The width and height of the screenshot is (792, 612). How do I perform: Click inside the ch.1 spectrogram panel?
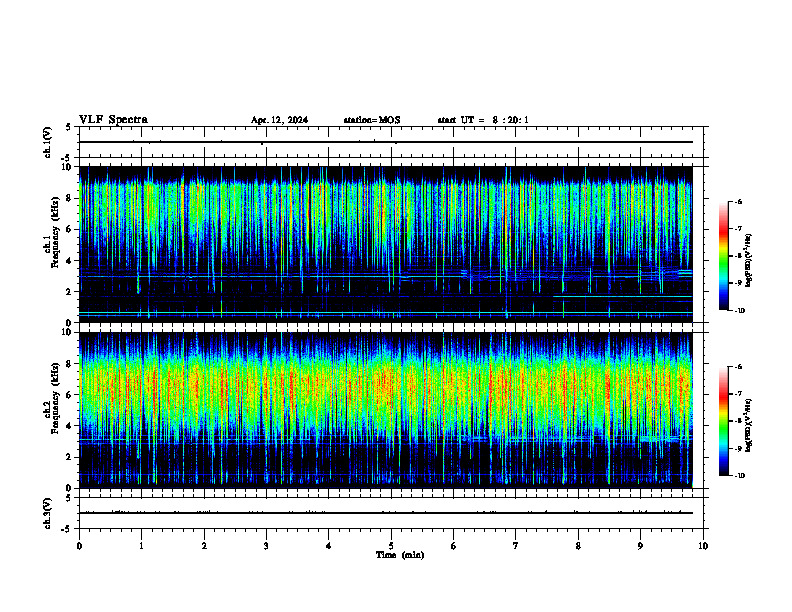tap(386, 244)
